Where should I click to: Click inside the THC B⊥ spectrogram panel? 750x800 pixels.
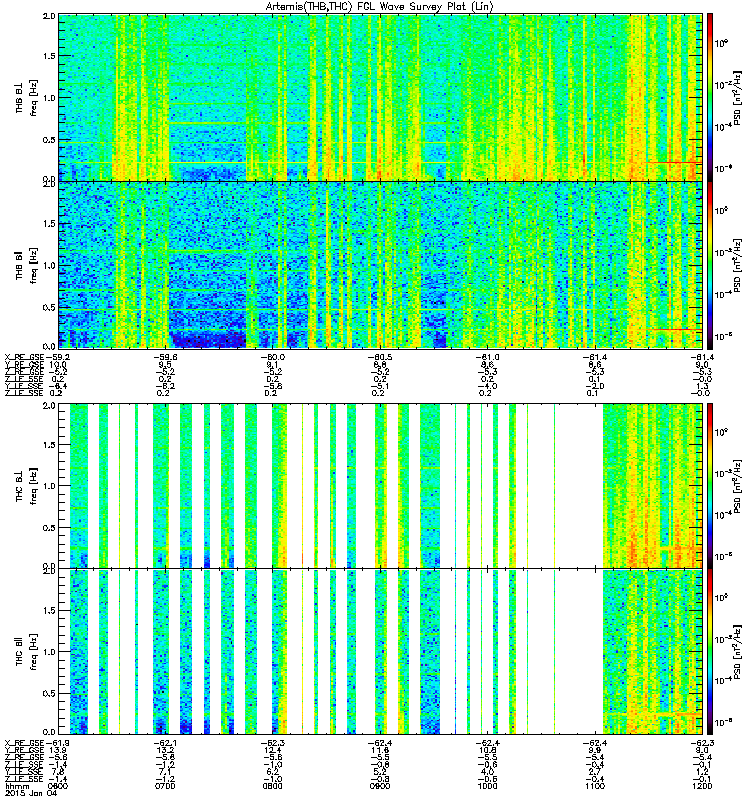click(381, 485)
